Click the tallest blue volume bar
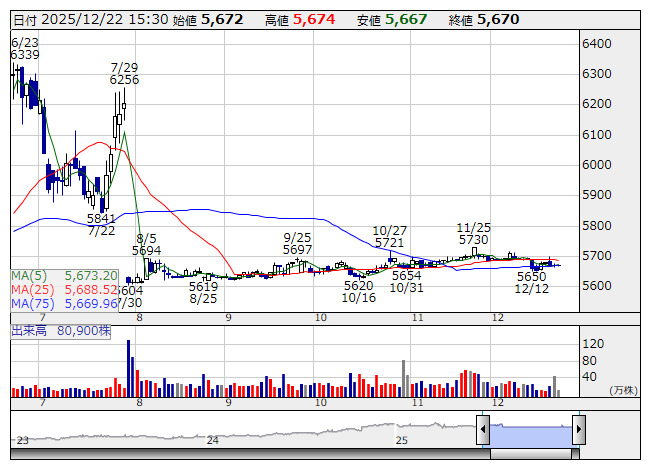 [x=128, y=368]
